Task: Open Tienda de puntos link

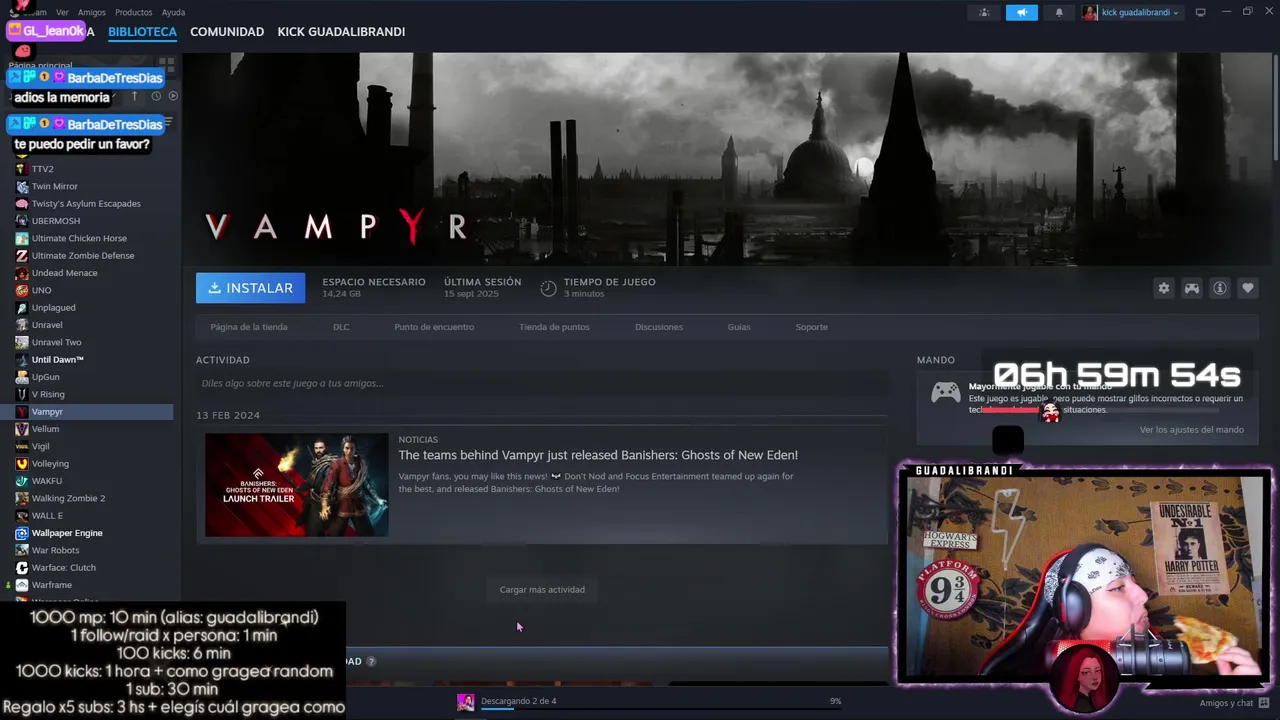Action: [x=554, y=327]
